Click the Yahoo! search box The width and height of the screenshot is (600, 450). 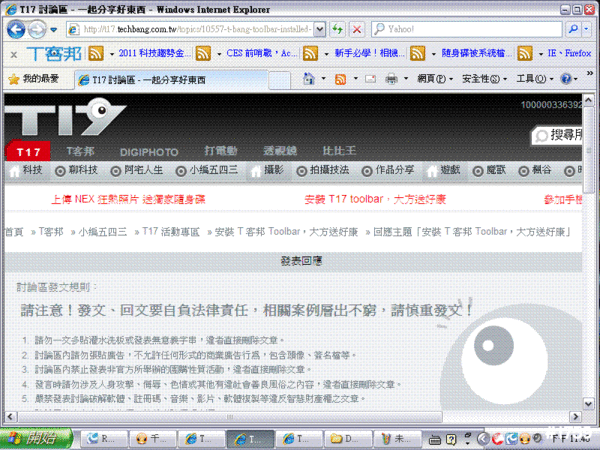[466, 29]
